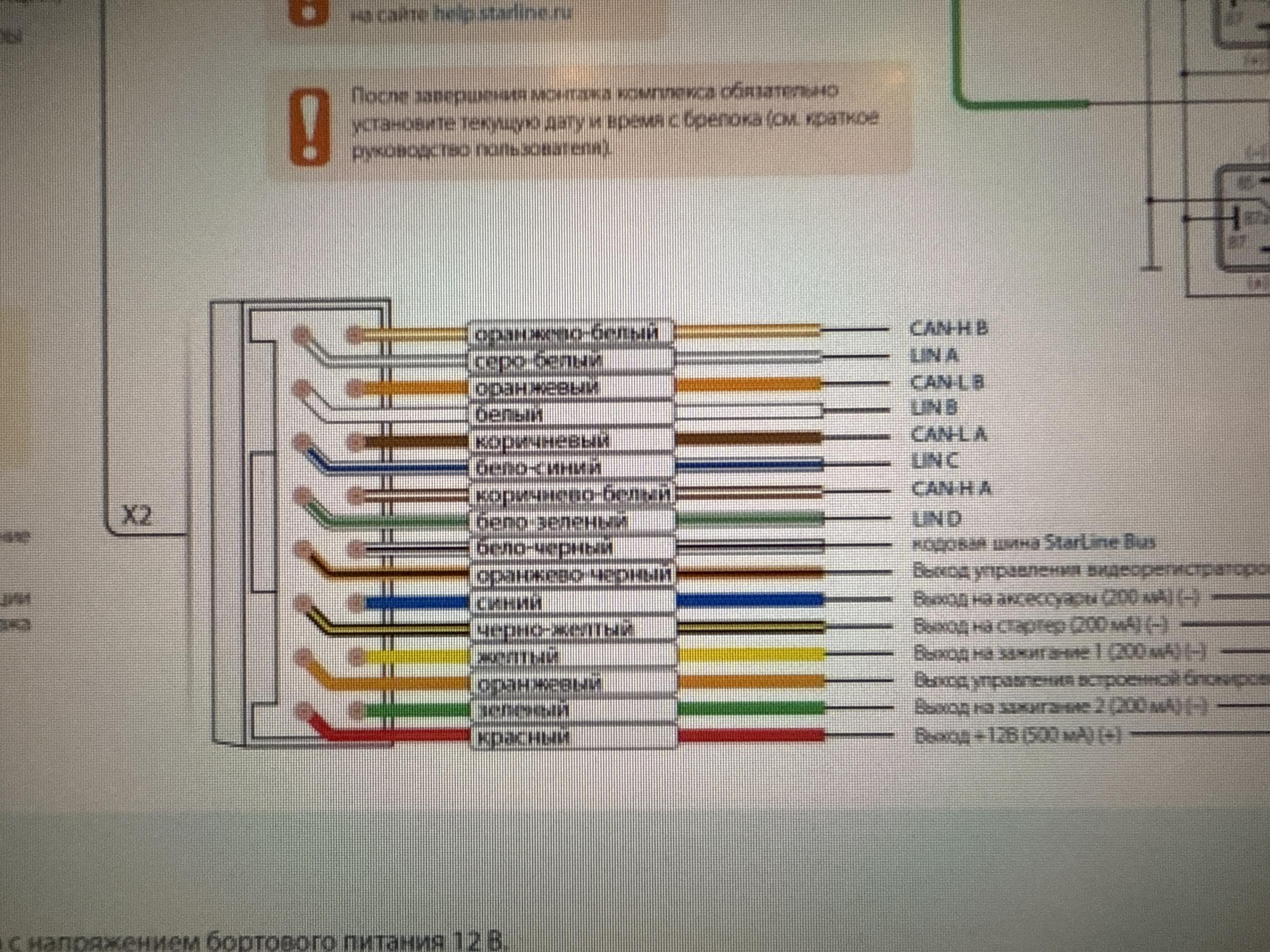Viewport: 1270px width, 952px height.
Task: Click the LIN B signal text
Action: 934,408
